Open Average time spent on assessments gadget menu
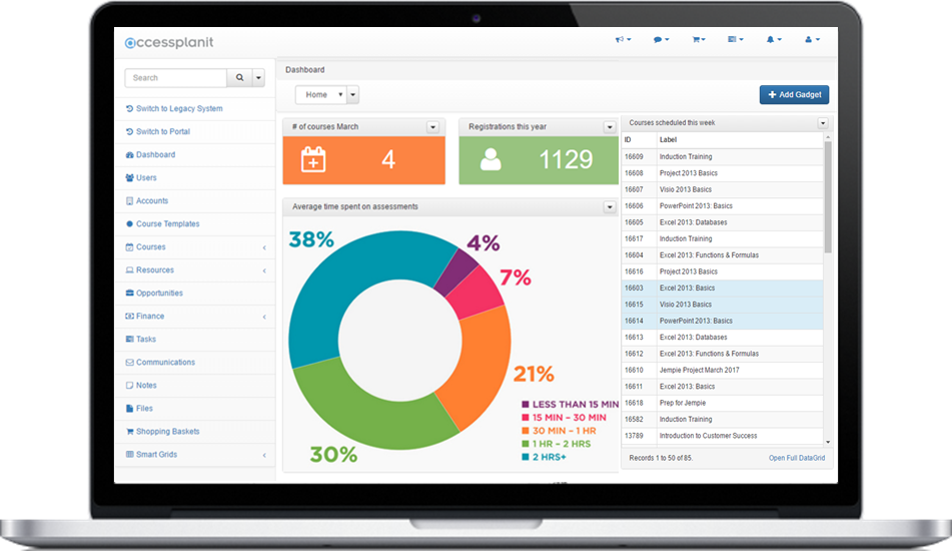The width and height of the screenshot is (952, 551). [609, 207]
